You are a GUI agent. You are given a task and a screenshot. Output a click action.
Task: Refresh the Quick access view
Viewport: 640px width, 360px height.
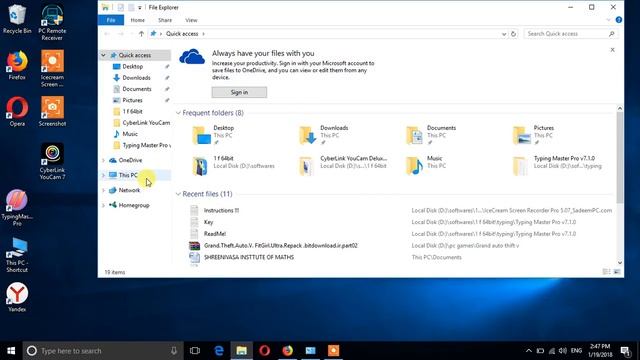pyautogui.click(x=513, y=34)
